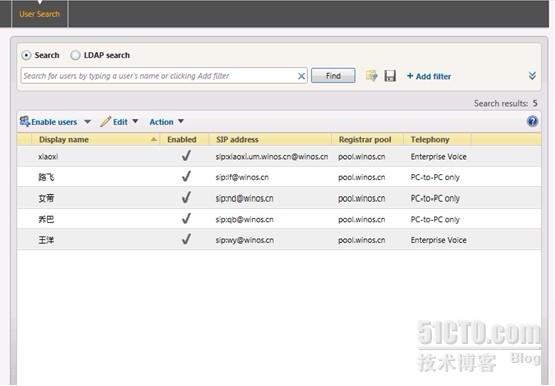This screenshot has width=555, height=386.
Task: Open the User Search tab
Action: [x=40, y=14]
